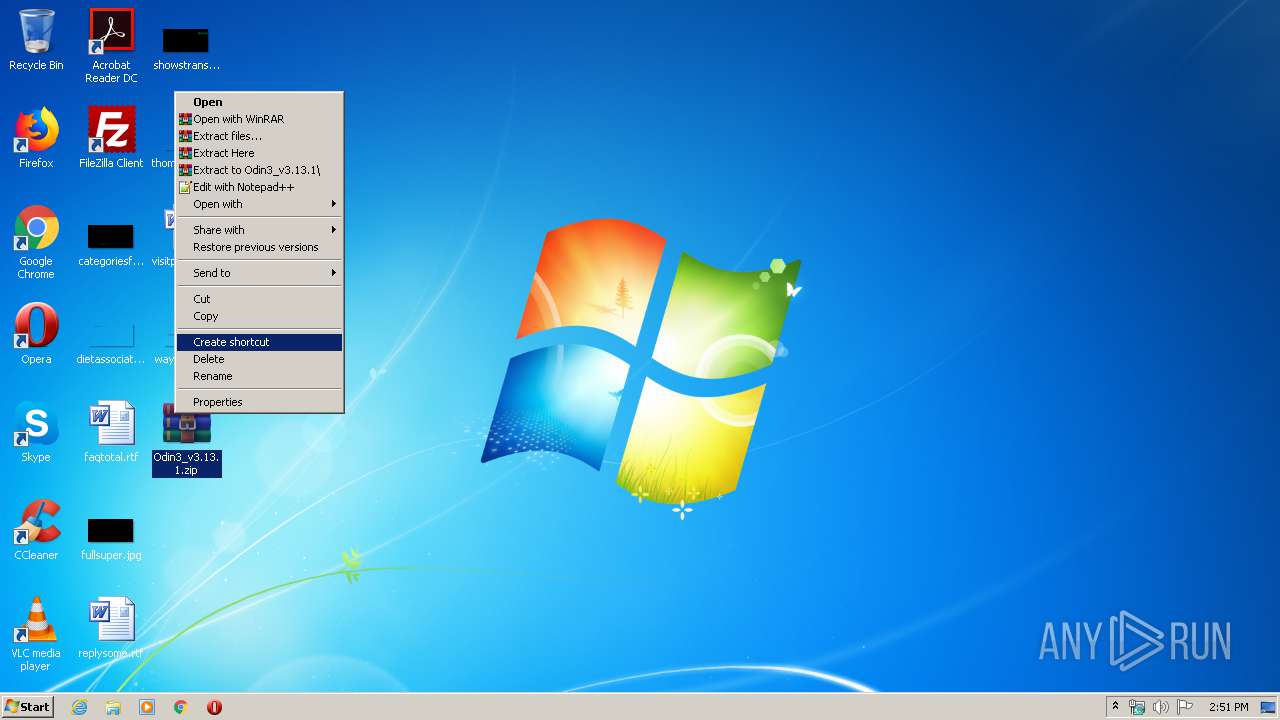Select the Skype desktop icon
The image size is (1280, 720).
[x=36, y=432]
